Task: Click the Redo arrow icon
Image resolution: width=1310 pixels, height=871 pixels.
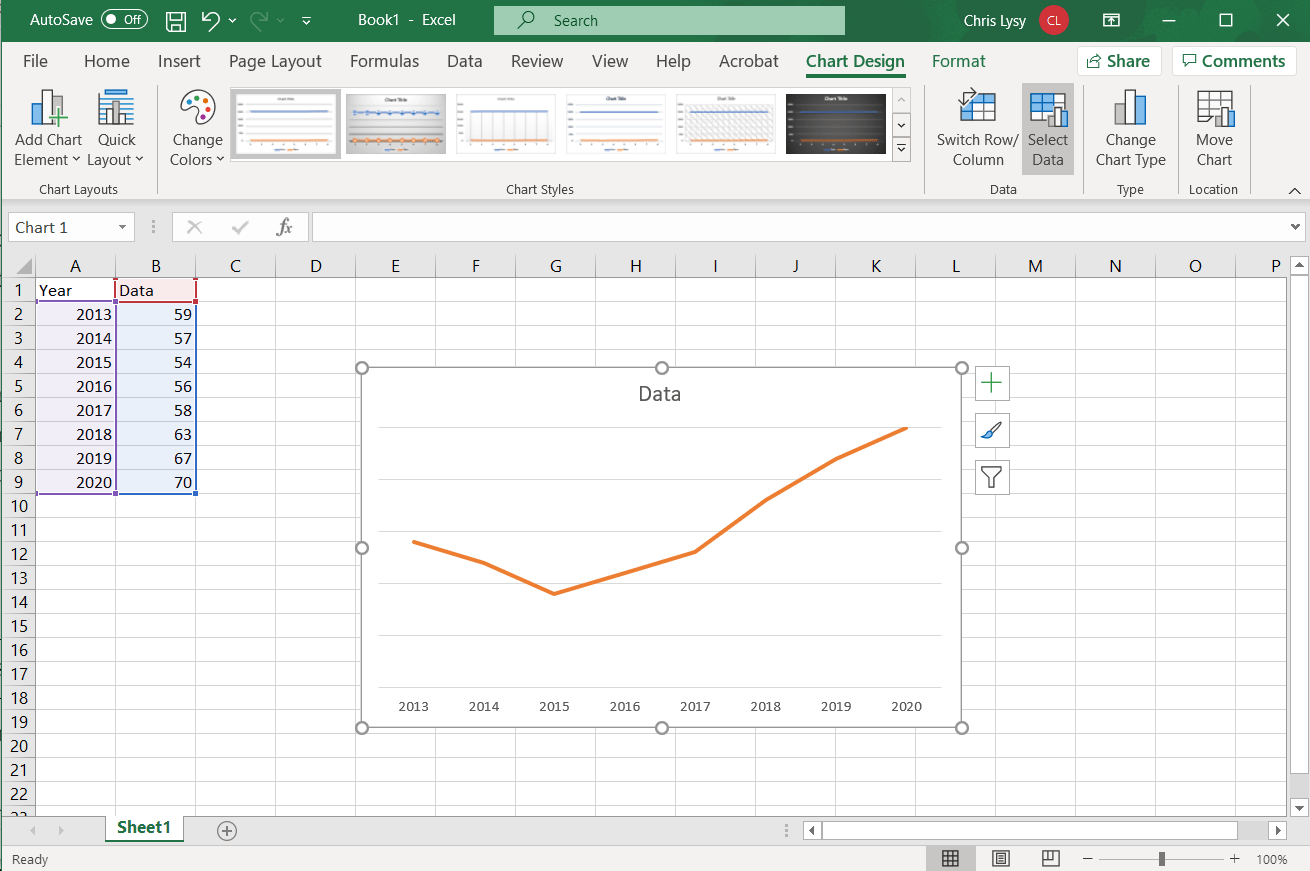Action: pos(259,20)
